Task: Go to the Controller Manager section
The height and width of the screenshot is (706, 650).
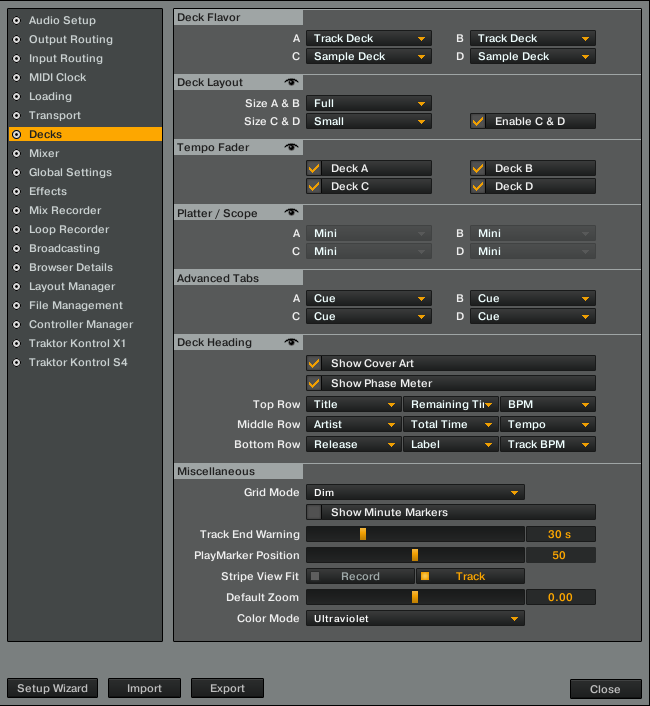Action: coord(81,325)
